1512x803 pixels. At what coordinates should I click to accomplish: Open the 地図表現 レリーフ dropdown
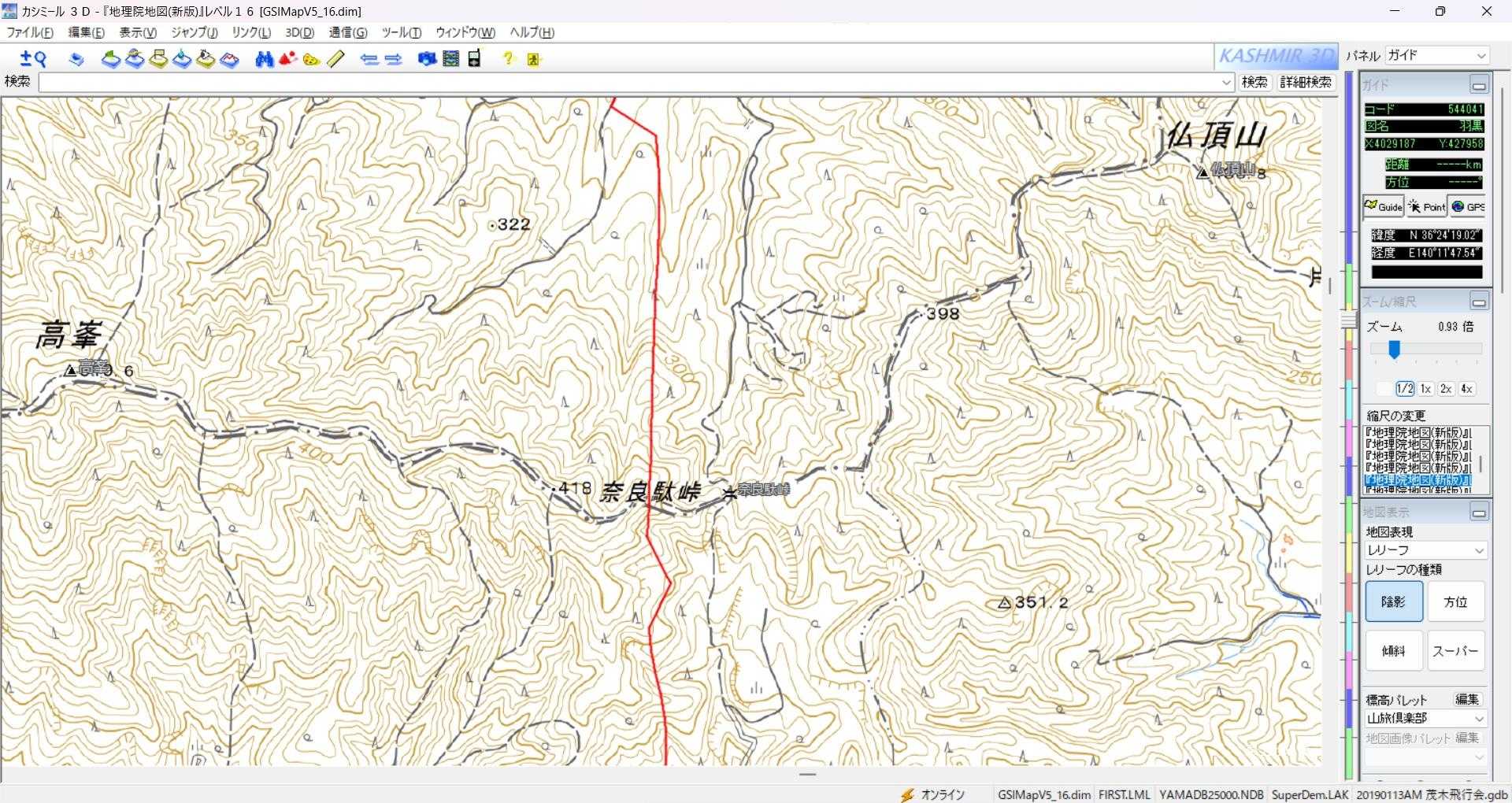(1425, 550)
